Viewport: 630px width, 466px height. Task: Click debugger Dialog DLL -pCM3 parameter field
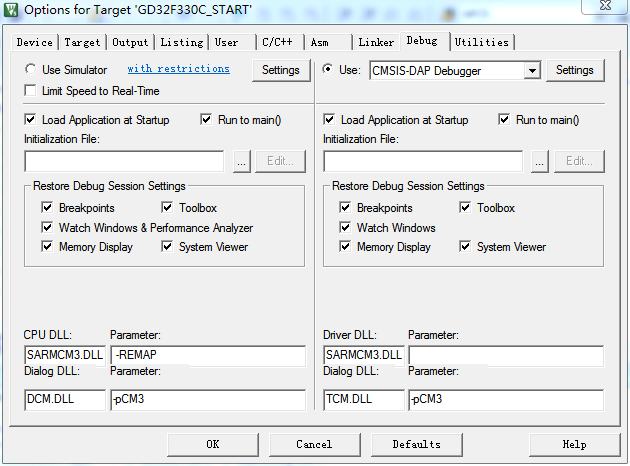(506, 399)
